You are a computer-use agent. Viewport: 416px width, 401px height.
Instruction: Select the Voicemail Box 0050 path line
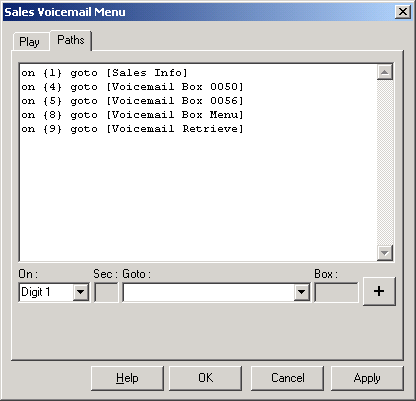[x=132, y=87]
